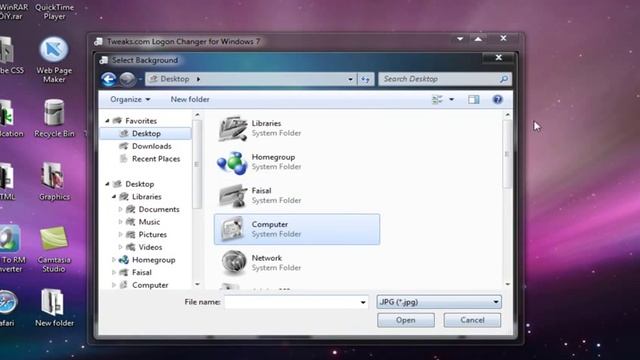Open Camtasia Studio desktop icon
The image size is (640, 360).
pos(54,249)
